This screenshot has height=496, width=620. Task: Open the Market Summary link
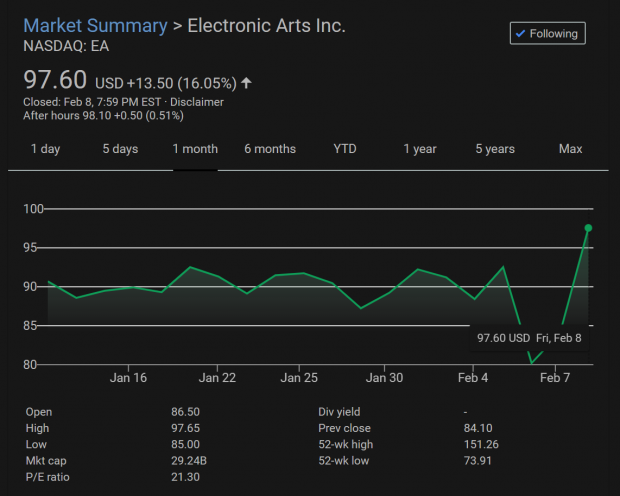click(x=95, y=26)
